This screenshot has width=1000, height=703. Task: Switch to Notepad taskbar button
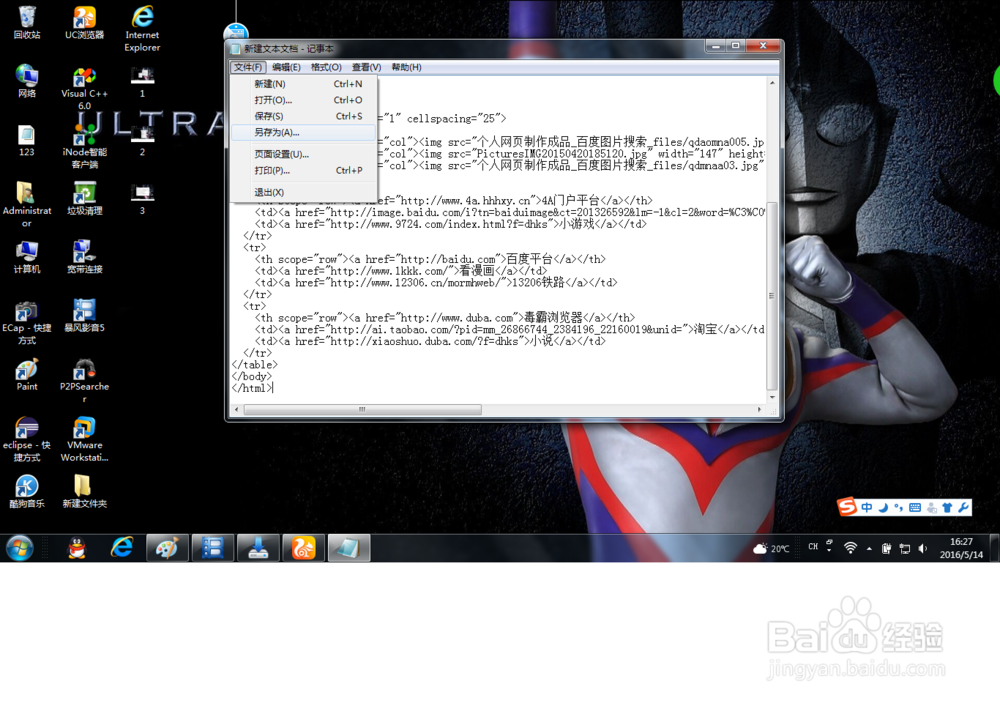point(349,548)
